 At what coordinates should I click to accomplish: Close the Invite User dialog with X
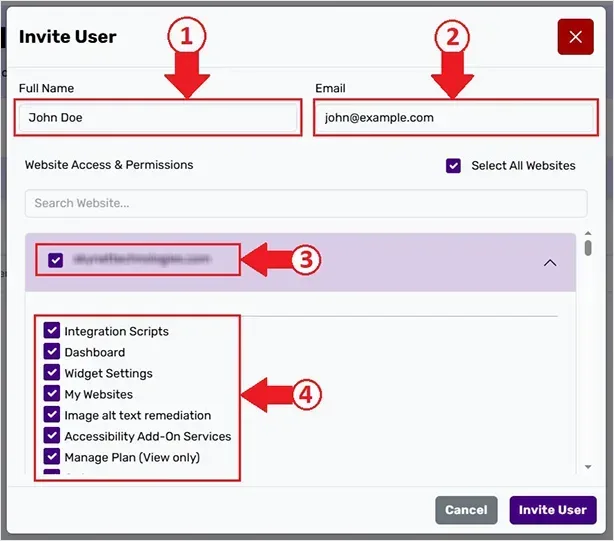(x=575, y=37)
